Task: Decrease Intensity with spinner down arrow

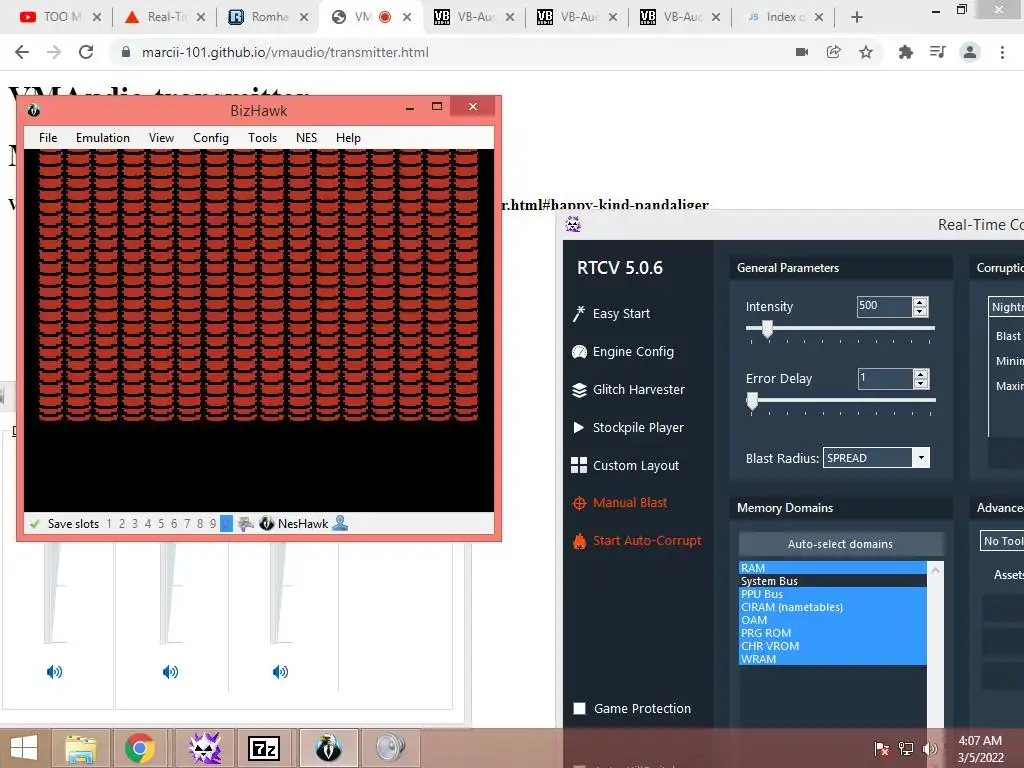Action: tap(920, 312)
